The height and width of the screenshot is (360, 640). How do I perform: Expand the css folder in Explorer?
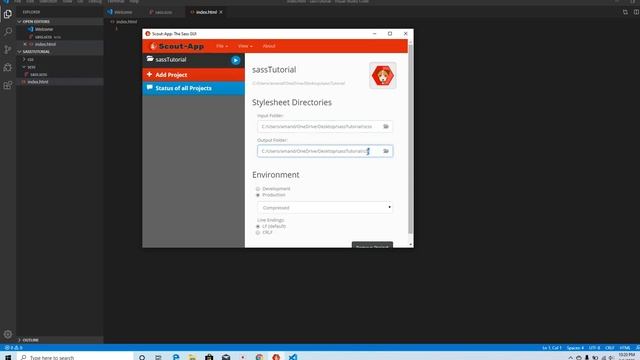pos(30,60)
